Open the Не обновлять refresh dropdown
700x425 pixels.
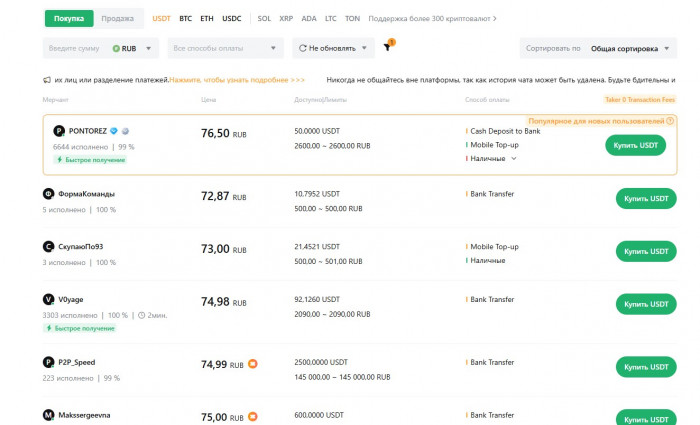click(x=333, y=48)
